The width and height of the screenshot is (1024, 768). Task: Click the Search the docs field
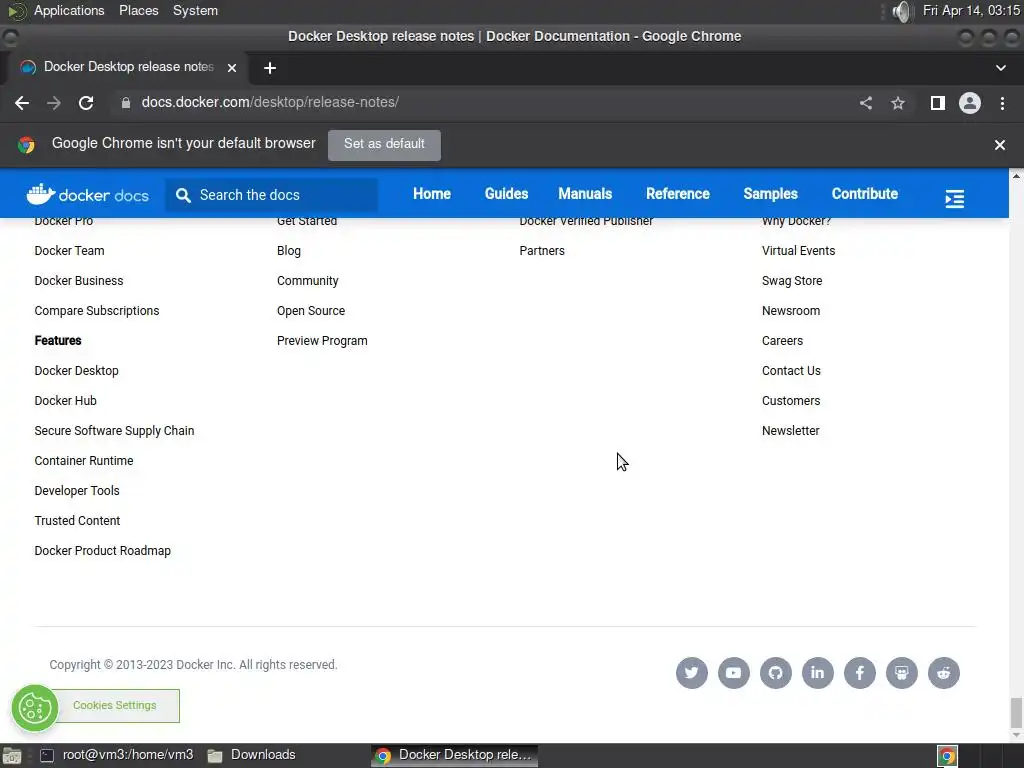click(272, 195)
